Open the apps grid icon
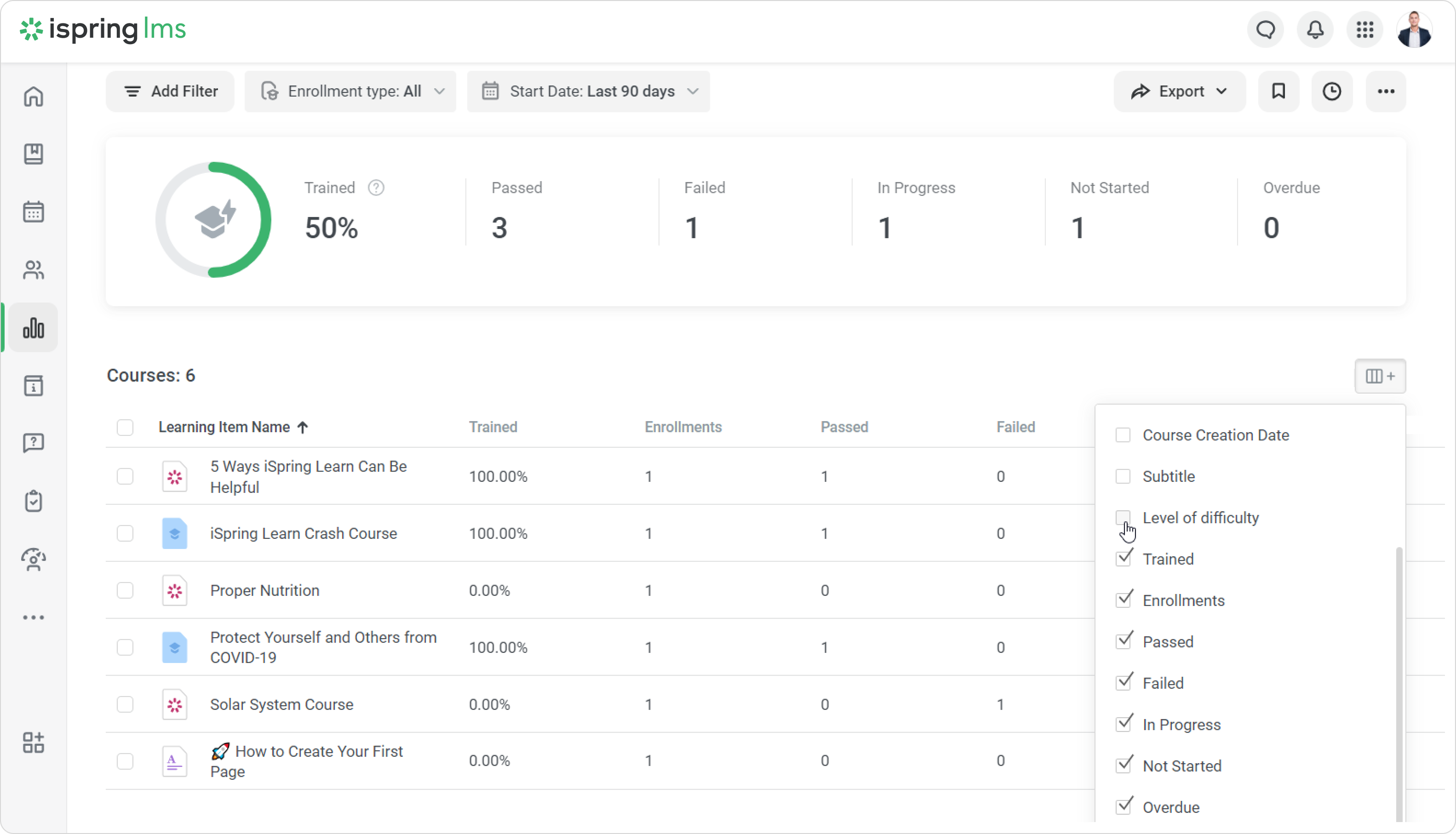Screen dimensions: 1456x834 [1365, 30]
